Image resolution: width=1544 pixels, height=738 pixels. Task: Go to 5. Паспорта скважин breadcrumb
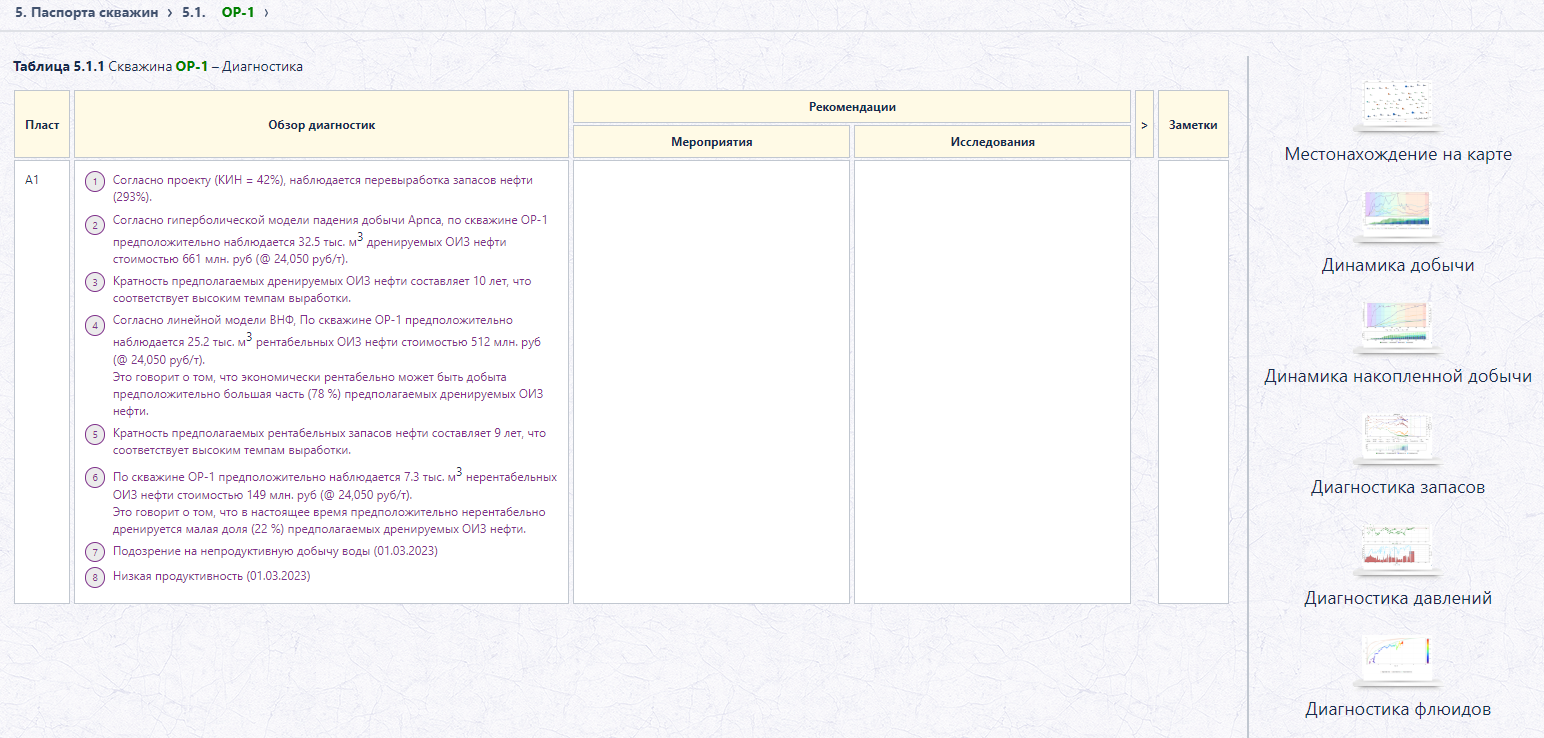point(86,12)
